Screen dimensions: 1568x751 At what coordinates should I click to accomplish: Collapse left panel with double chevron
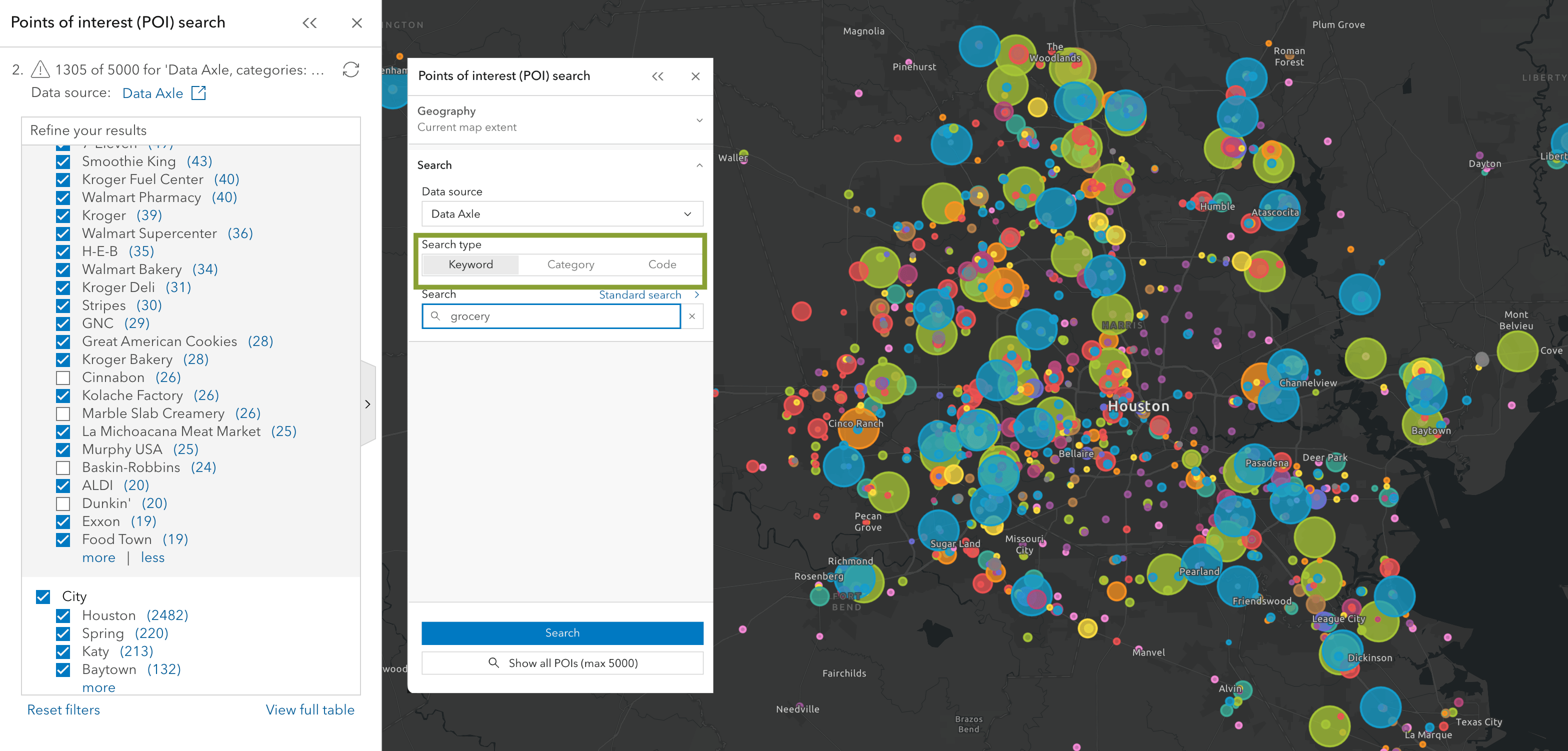(x=310, y=23)
